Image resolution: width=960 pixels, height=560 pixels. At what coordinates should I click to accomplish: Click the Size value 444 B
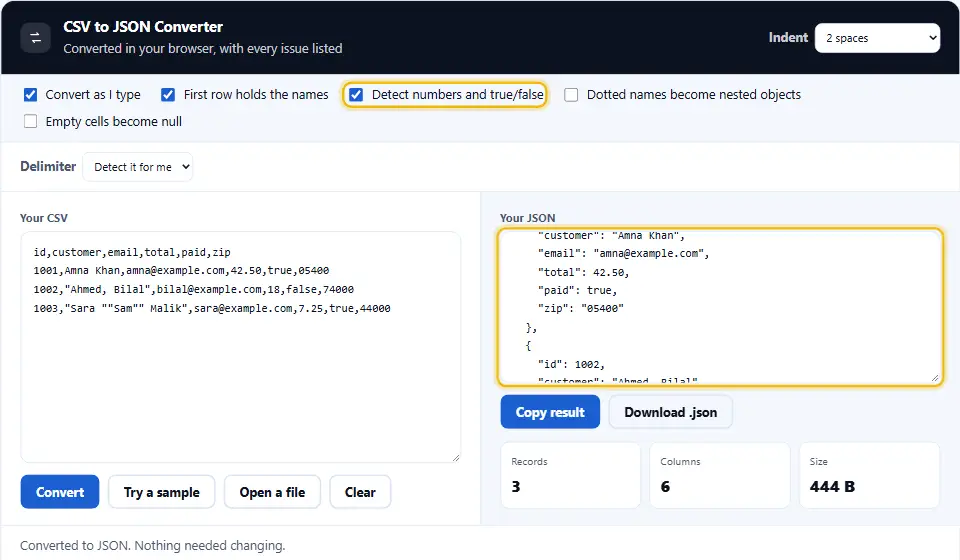pos(832,487)
